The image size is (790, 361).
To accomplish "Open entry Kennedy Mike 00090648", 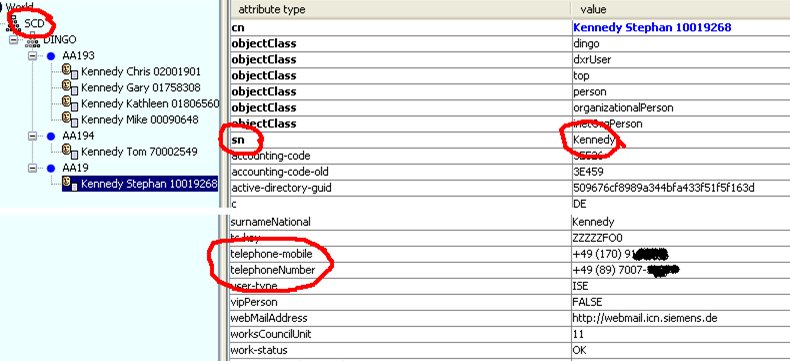I will click(x=140, y=120).
